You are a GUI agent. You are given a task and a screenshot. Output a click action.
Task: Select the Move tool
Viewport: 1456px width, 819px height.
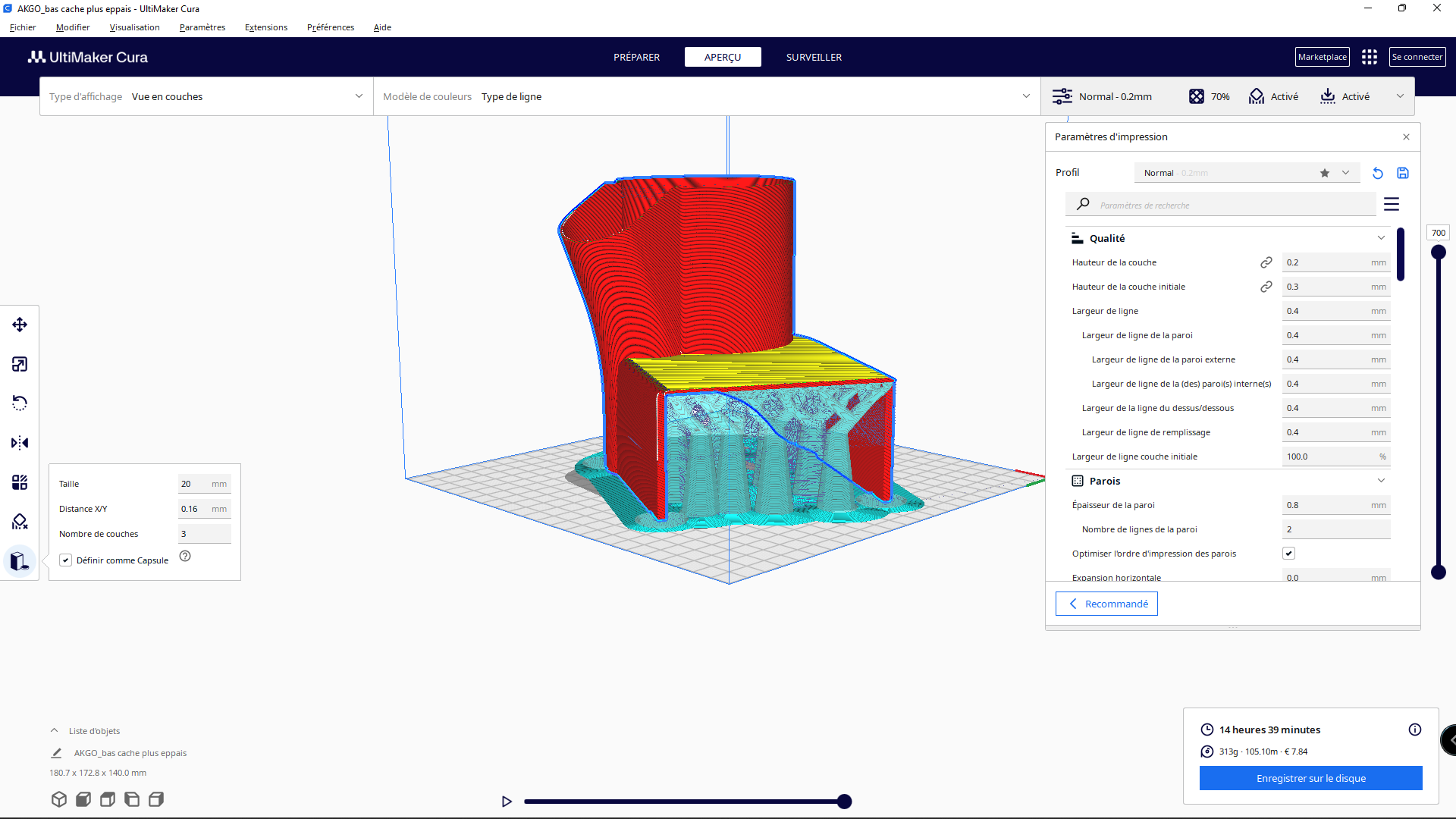(20, 325)
